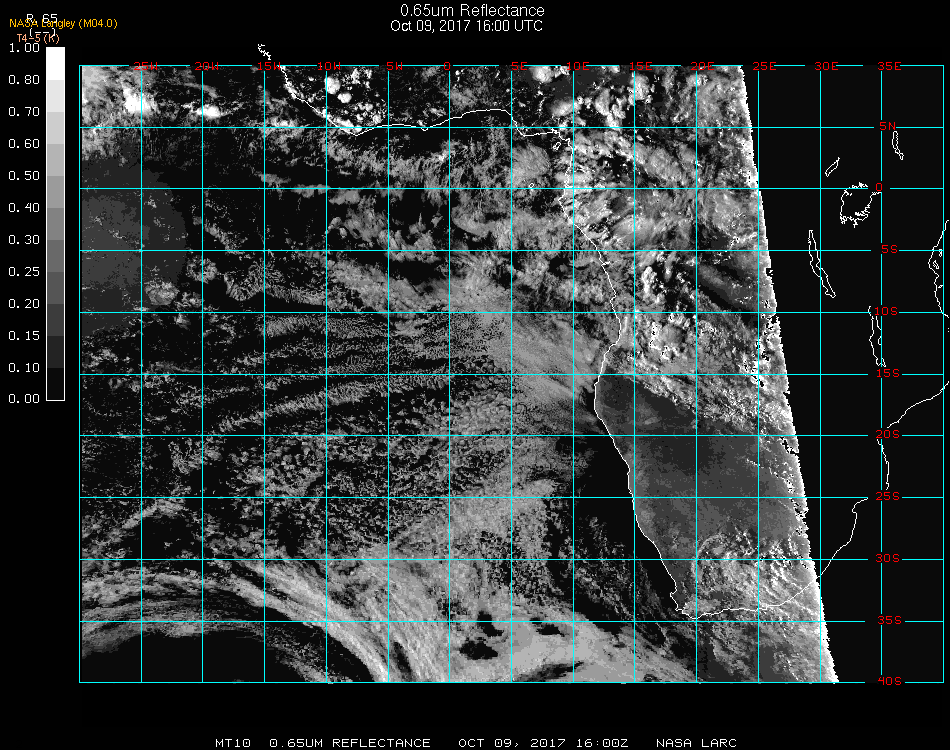Select the 0.50 scale value

click(24, 176)
